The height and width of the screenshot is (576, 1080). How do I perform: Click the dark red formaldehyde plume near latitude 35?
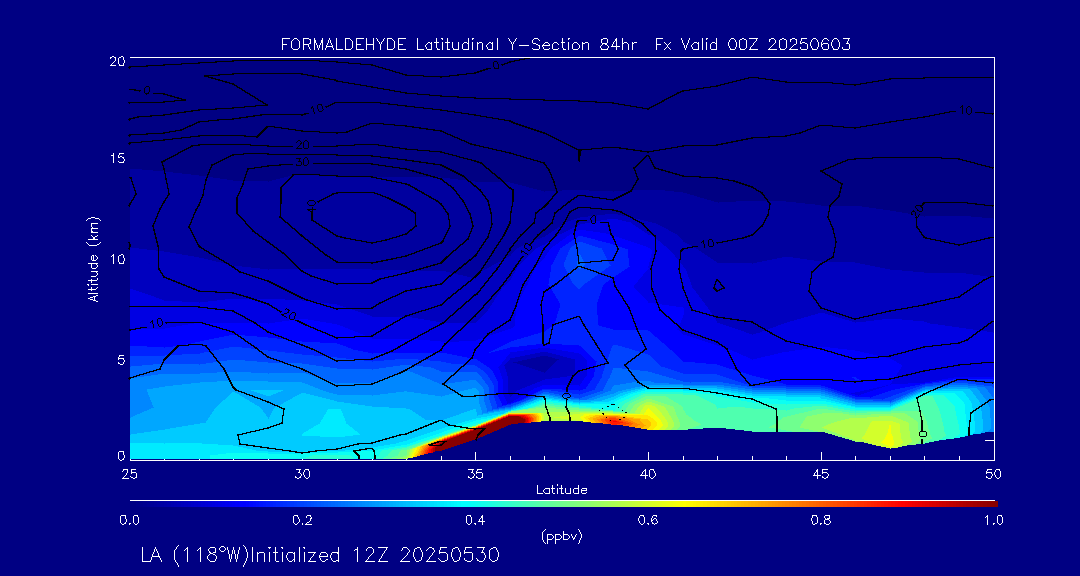[x=475, y=433]
